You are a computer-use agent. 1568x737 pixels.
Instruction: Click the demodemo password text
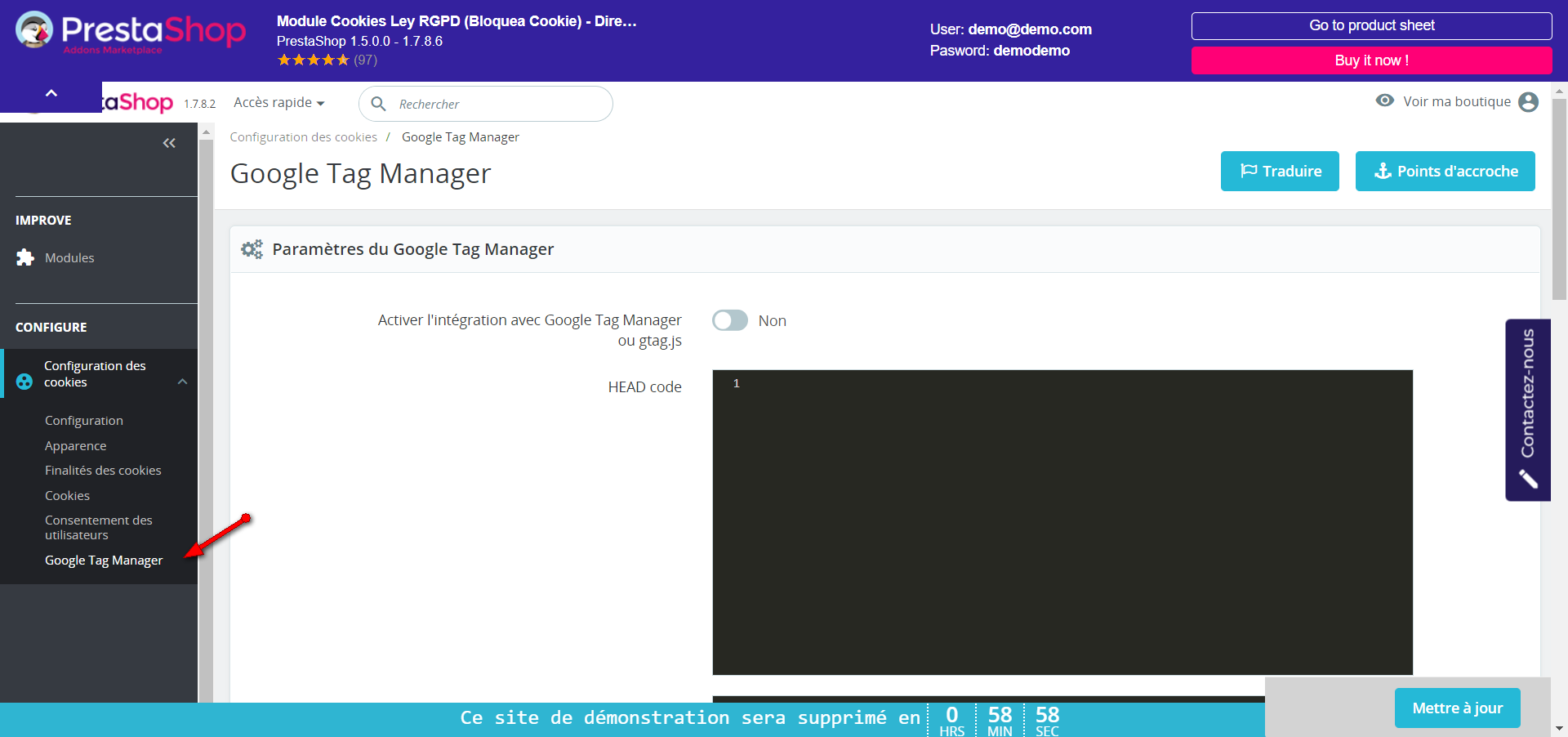click(1031, 51)
